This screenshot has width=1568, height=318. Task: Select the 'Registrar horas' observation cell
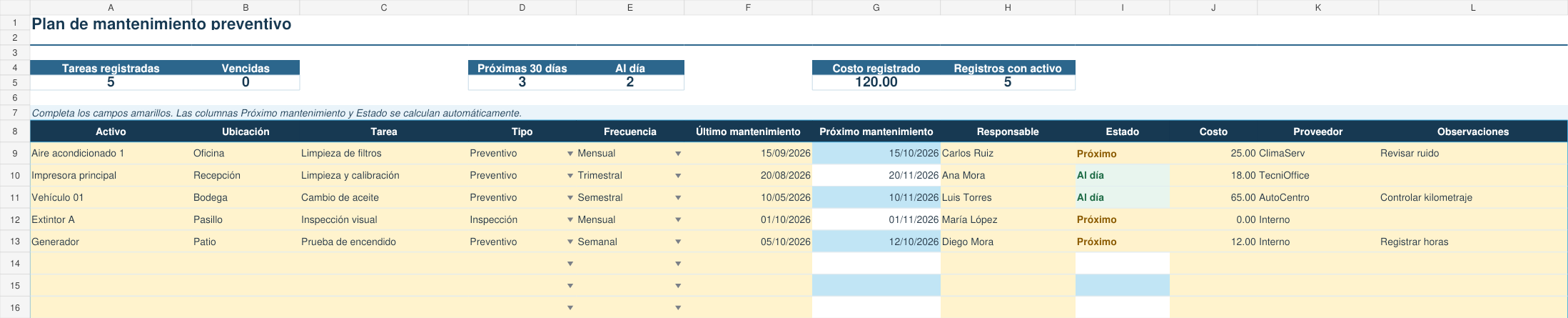pyautogui.click(x=1473, y=242)
